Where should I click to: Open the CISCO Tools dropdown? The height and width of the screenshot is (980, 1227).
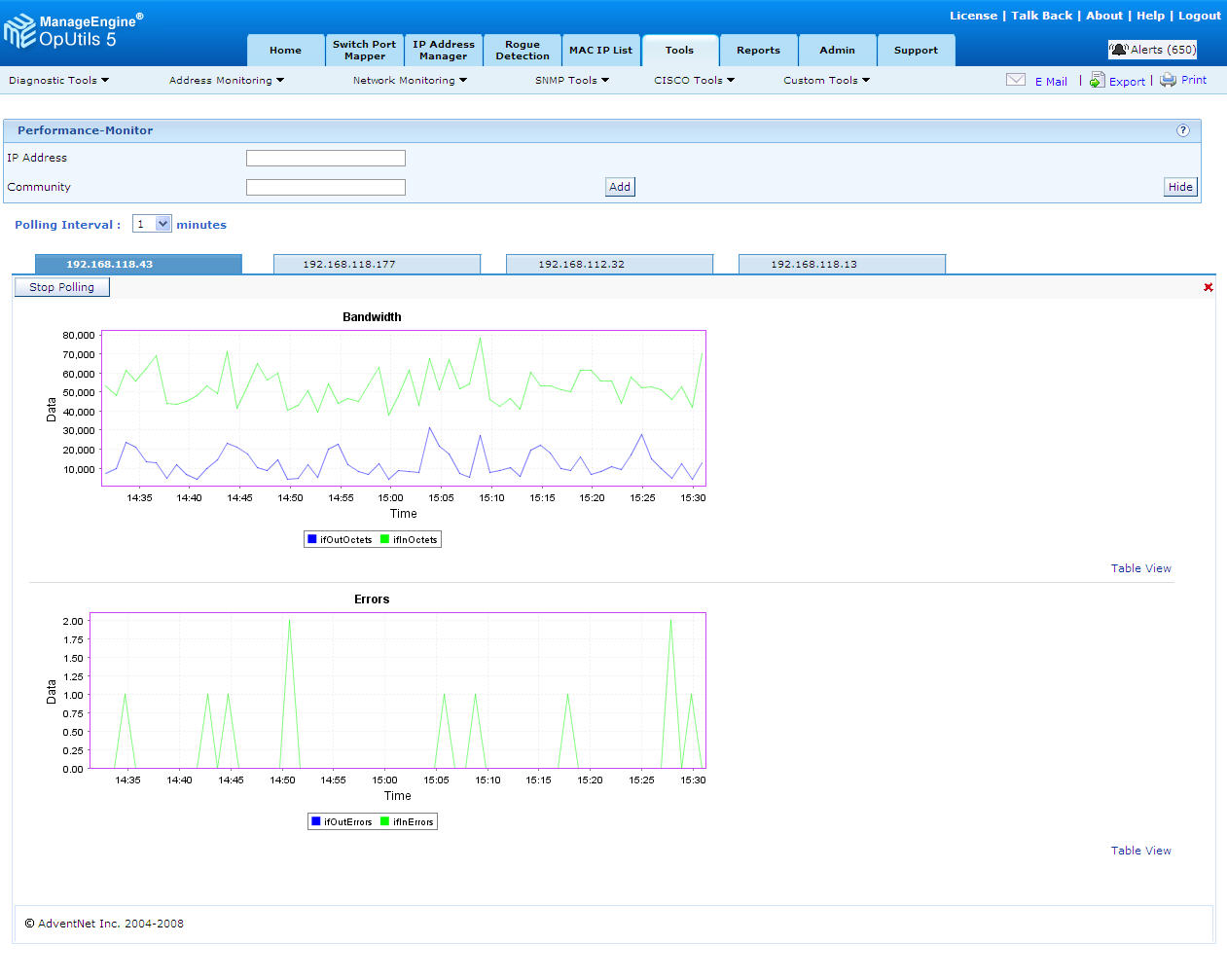click(x=693, y=81)
